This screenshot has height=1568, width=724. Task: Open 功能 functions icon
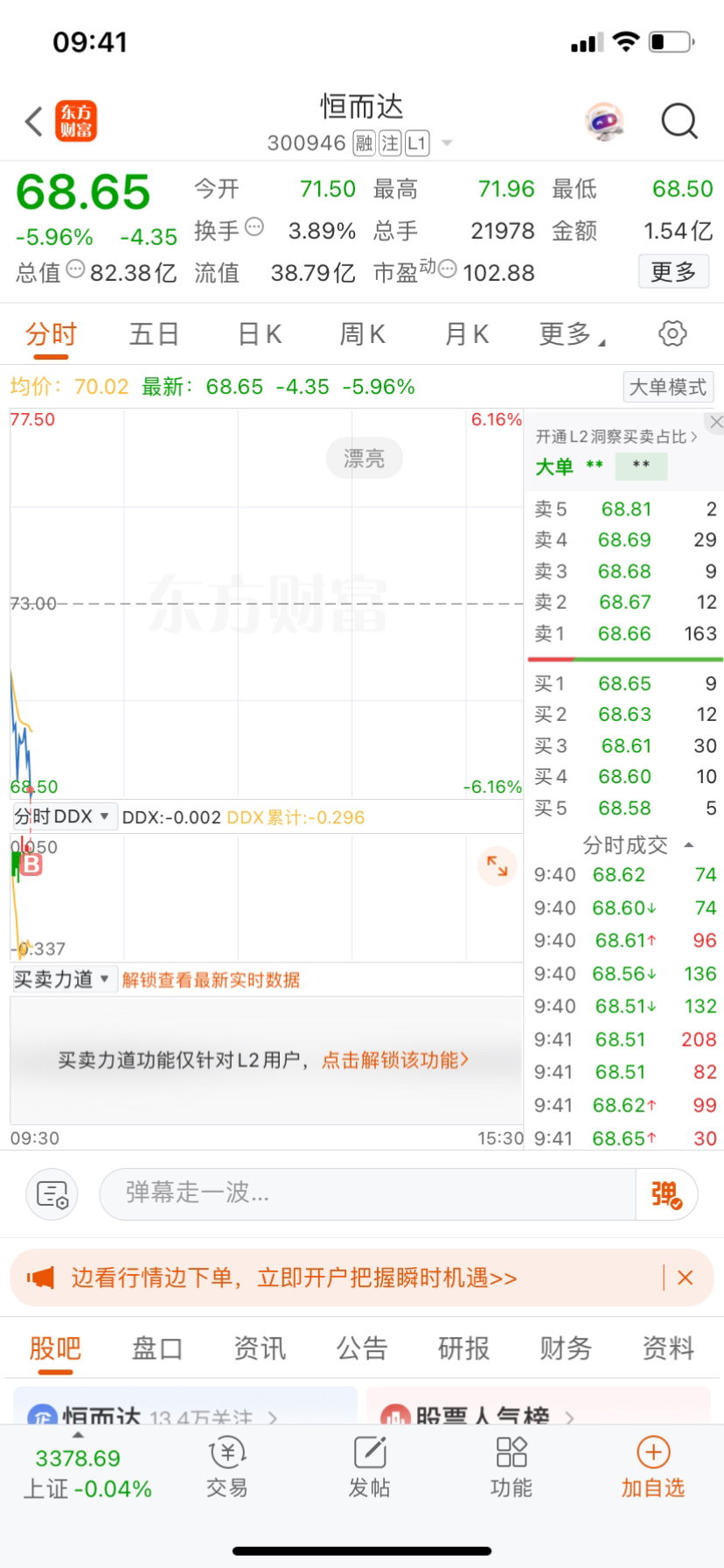[x=511, y=1466]
